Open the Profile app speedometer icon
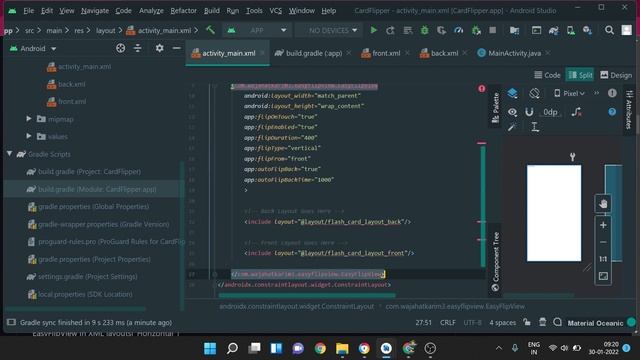Screen dimensions: 640x360 458,30
